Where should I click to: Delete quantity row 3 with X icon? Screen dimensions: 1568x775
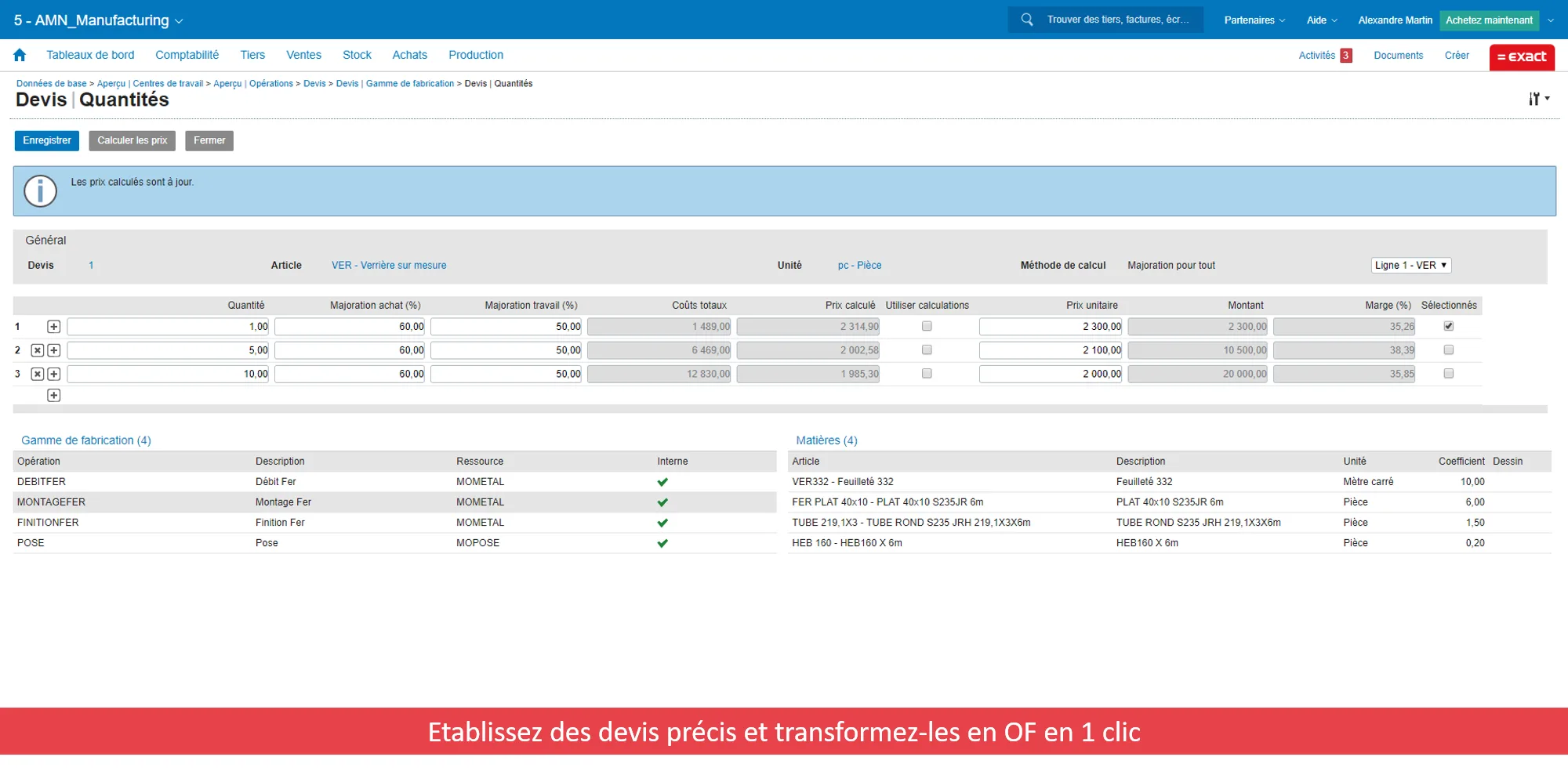click(38, 374)
